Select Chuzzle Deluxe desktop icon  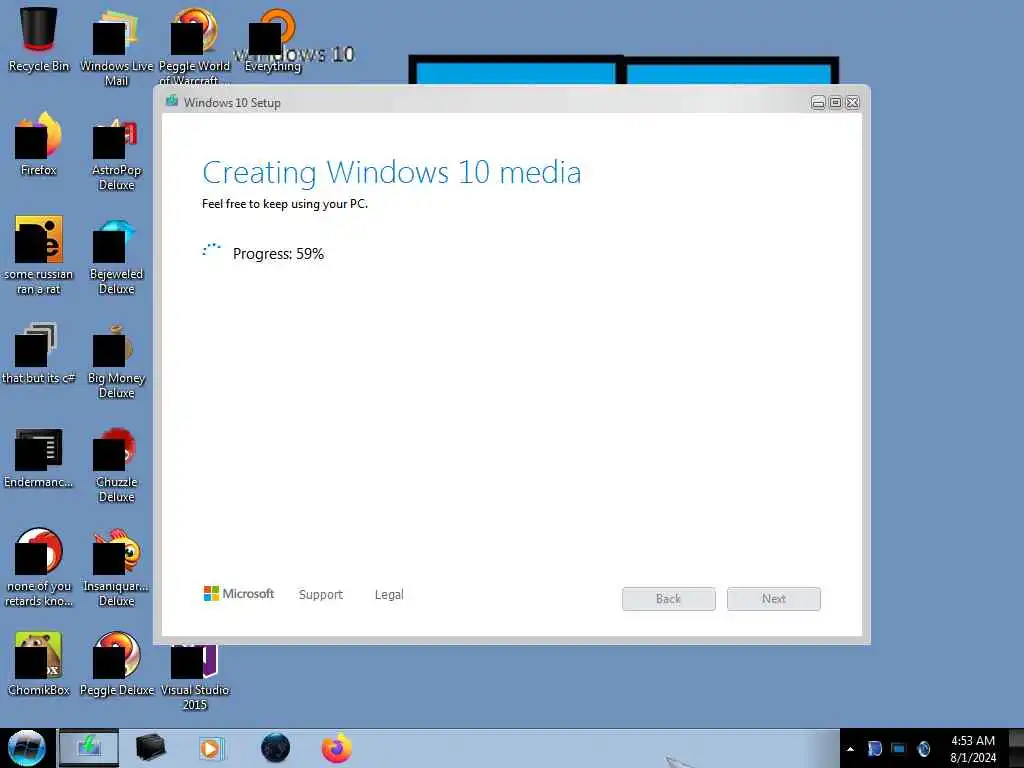116,465
